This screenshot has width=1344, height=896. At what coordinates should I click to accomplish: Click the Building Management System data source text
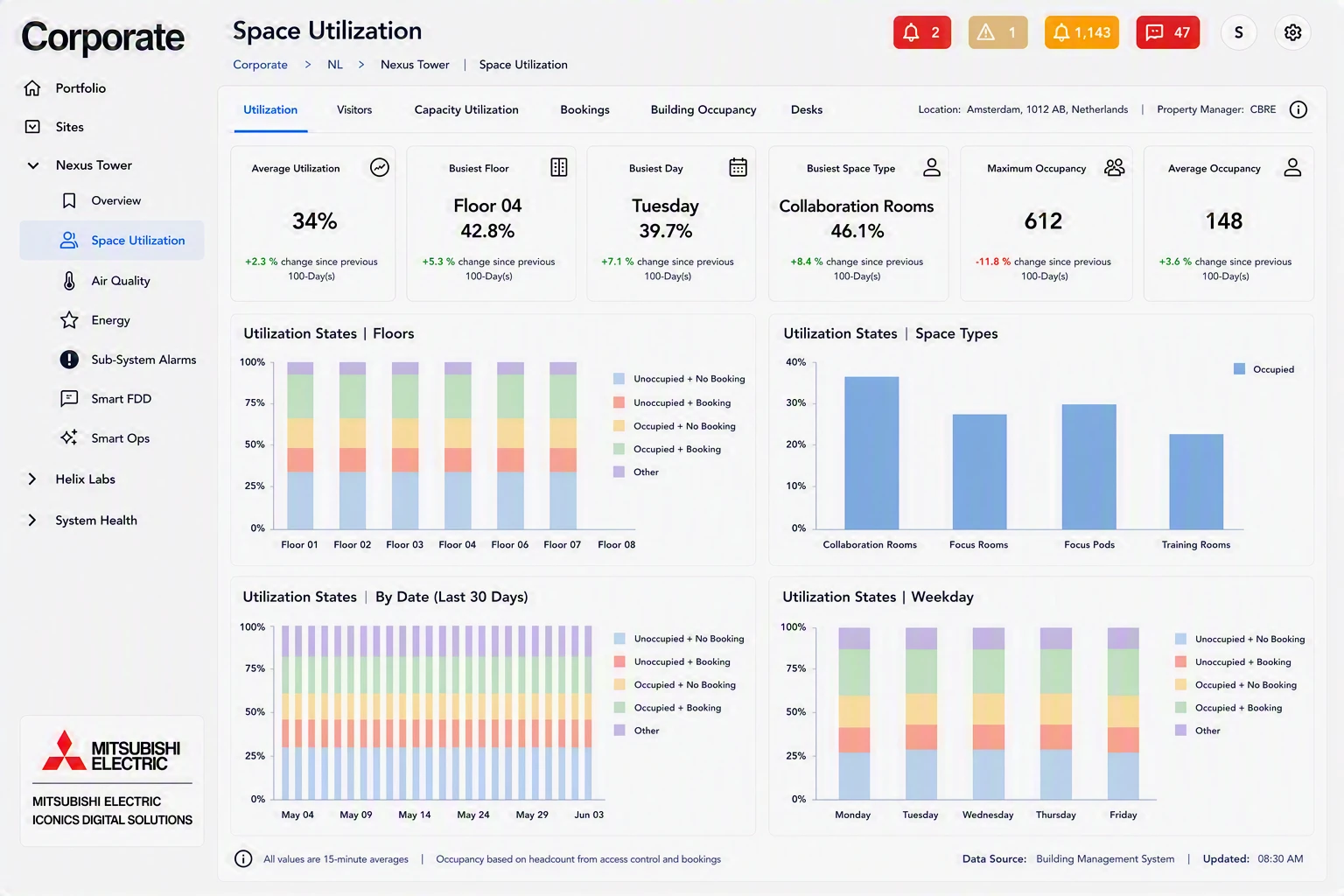(1105, 859)
